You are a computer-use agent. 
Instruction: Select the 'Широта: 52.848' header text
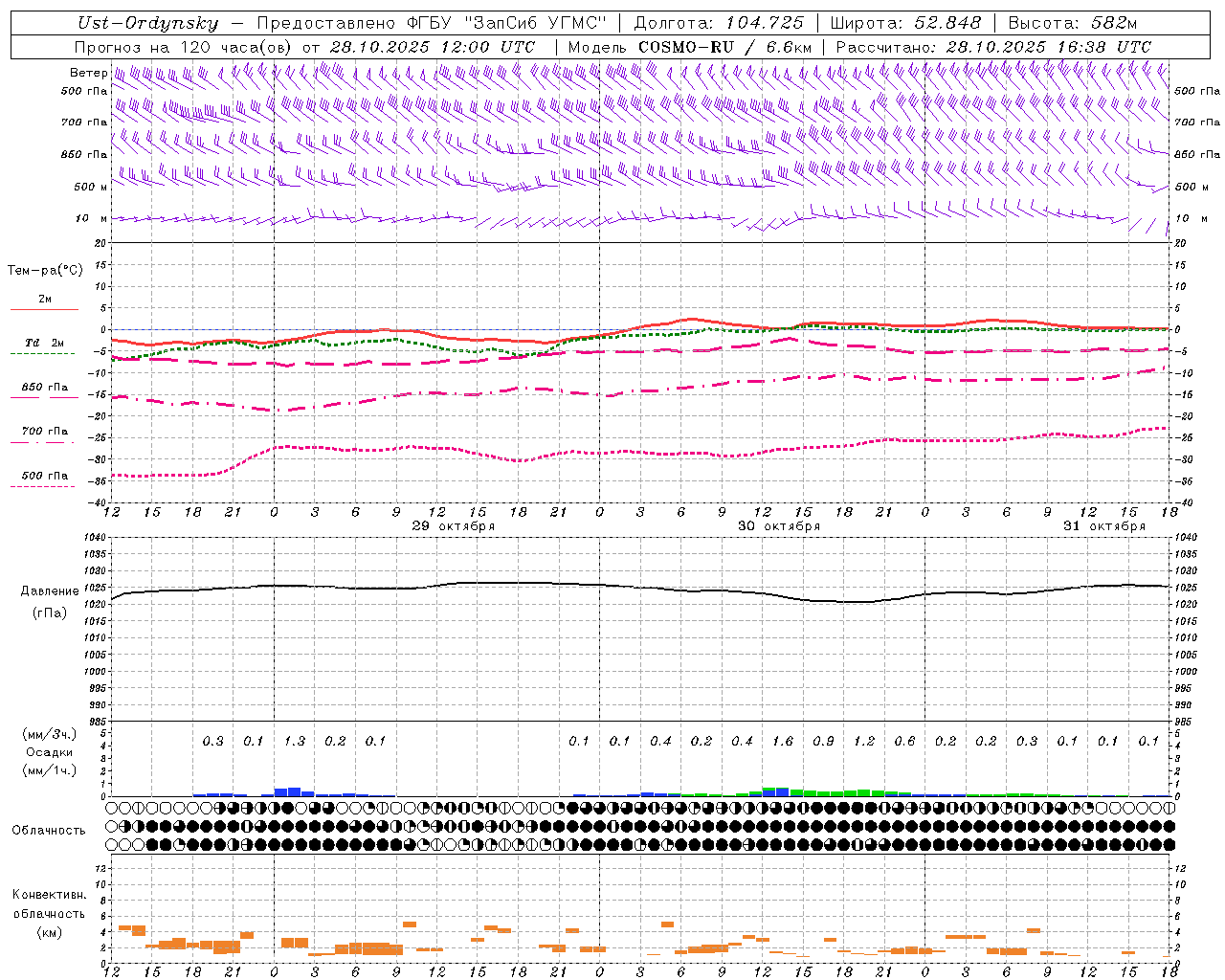[x=905, y=24]
